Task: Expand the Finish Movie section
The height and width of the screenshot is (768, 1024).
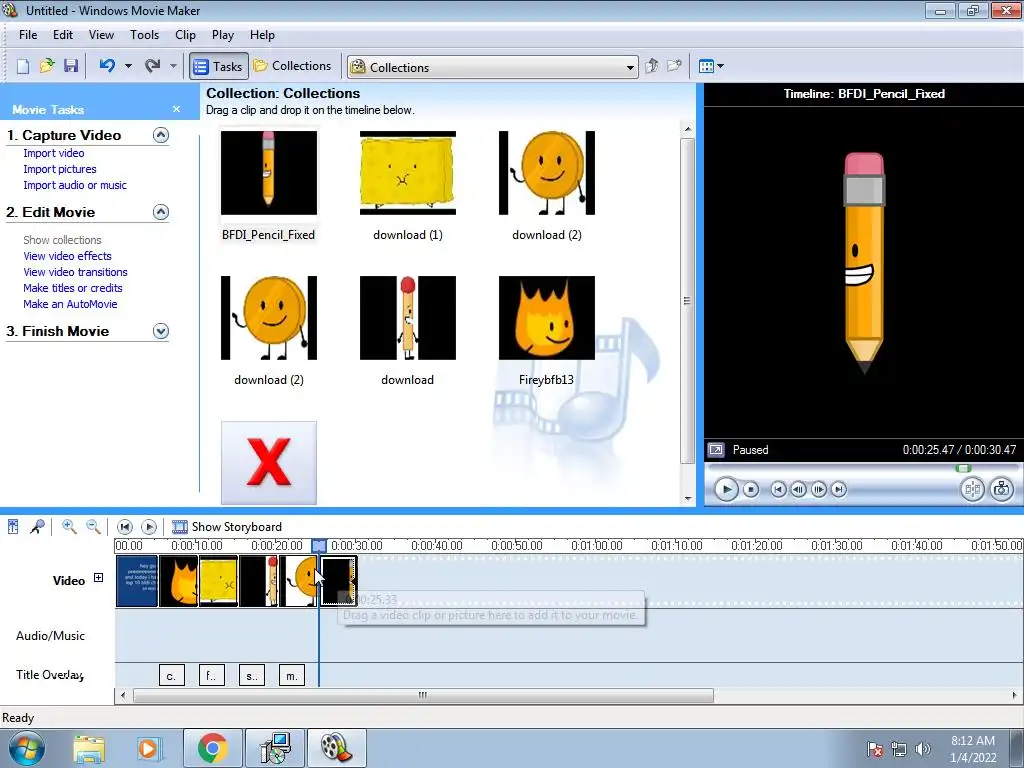Action: (161, 331)
